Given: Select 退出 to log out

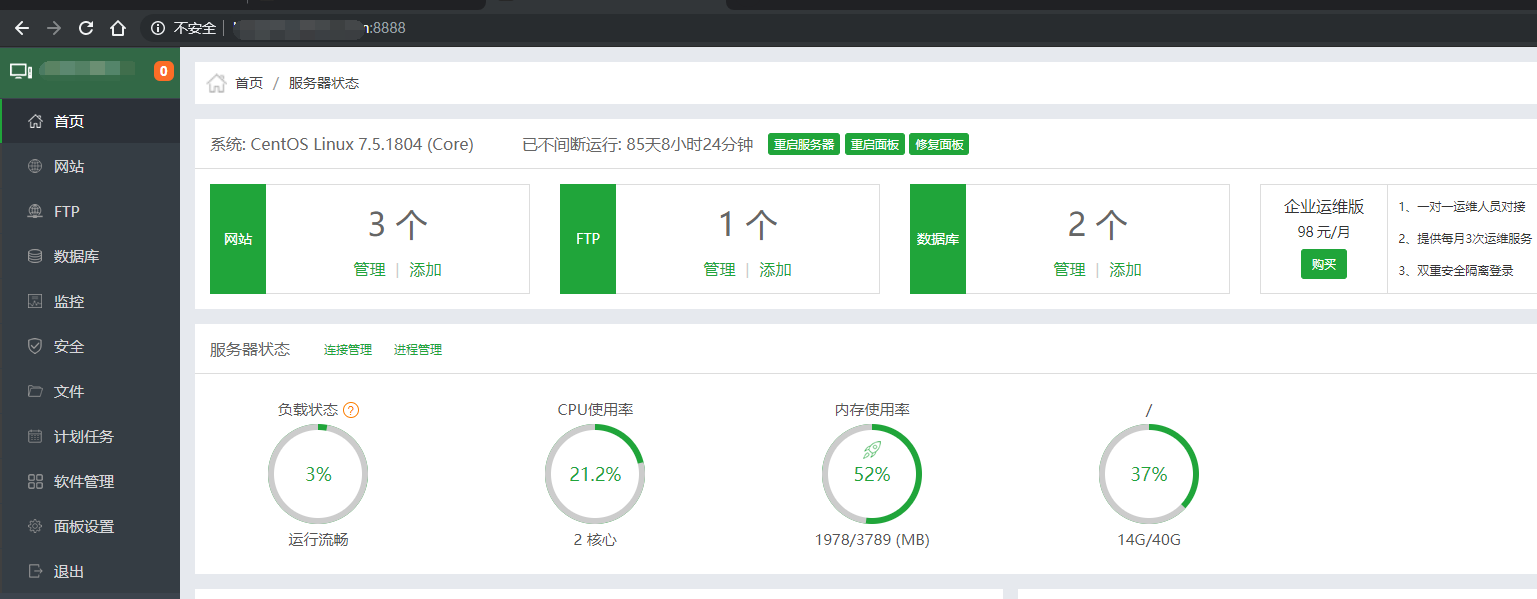Looking at the screenshot, I should tap(90, 571).
